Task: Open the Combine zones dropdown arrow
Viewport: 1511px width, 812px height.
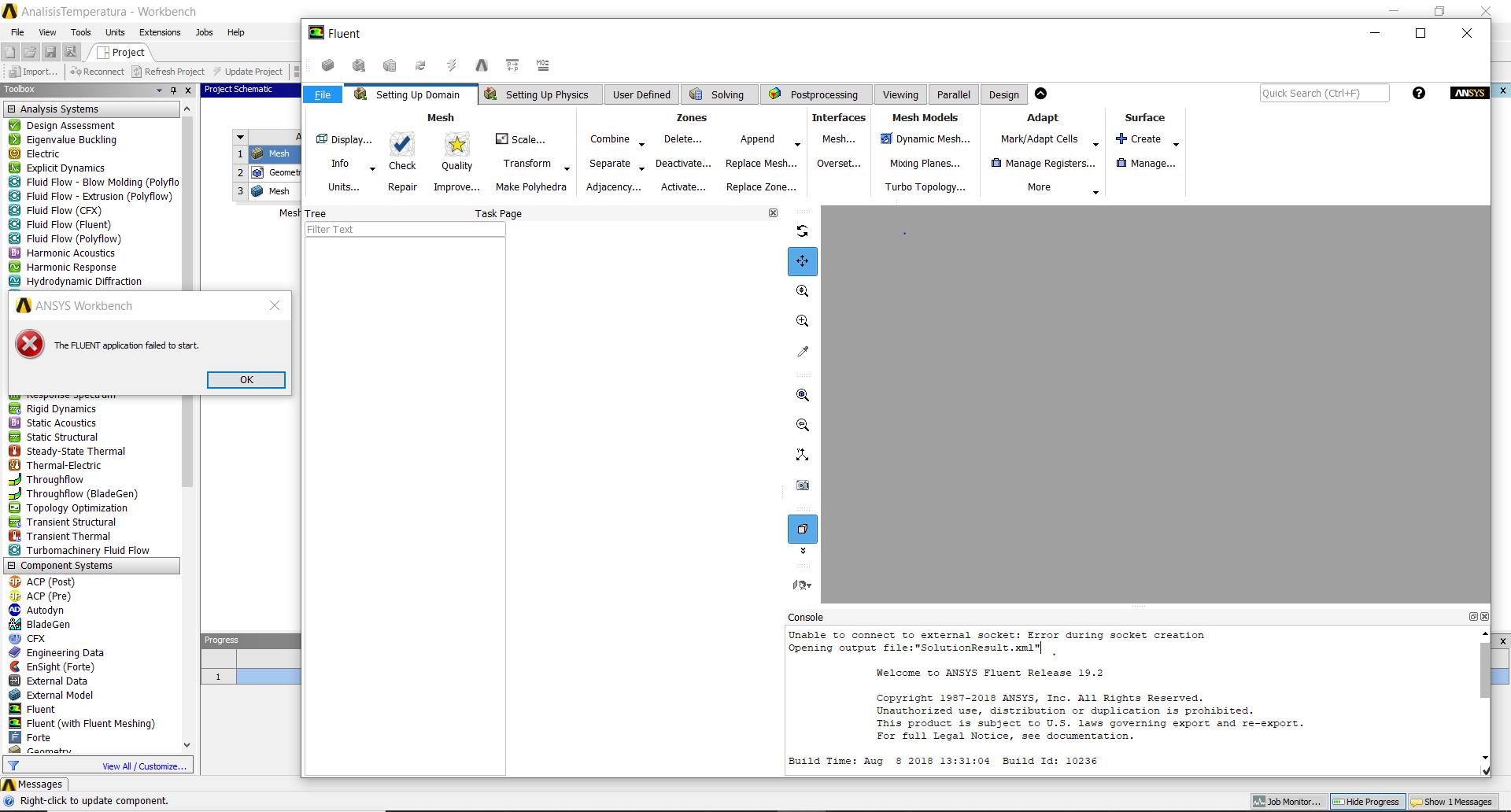Action: [x=641, y=145]
